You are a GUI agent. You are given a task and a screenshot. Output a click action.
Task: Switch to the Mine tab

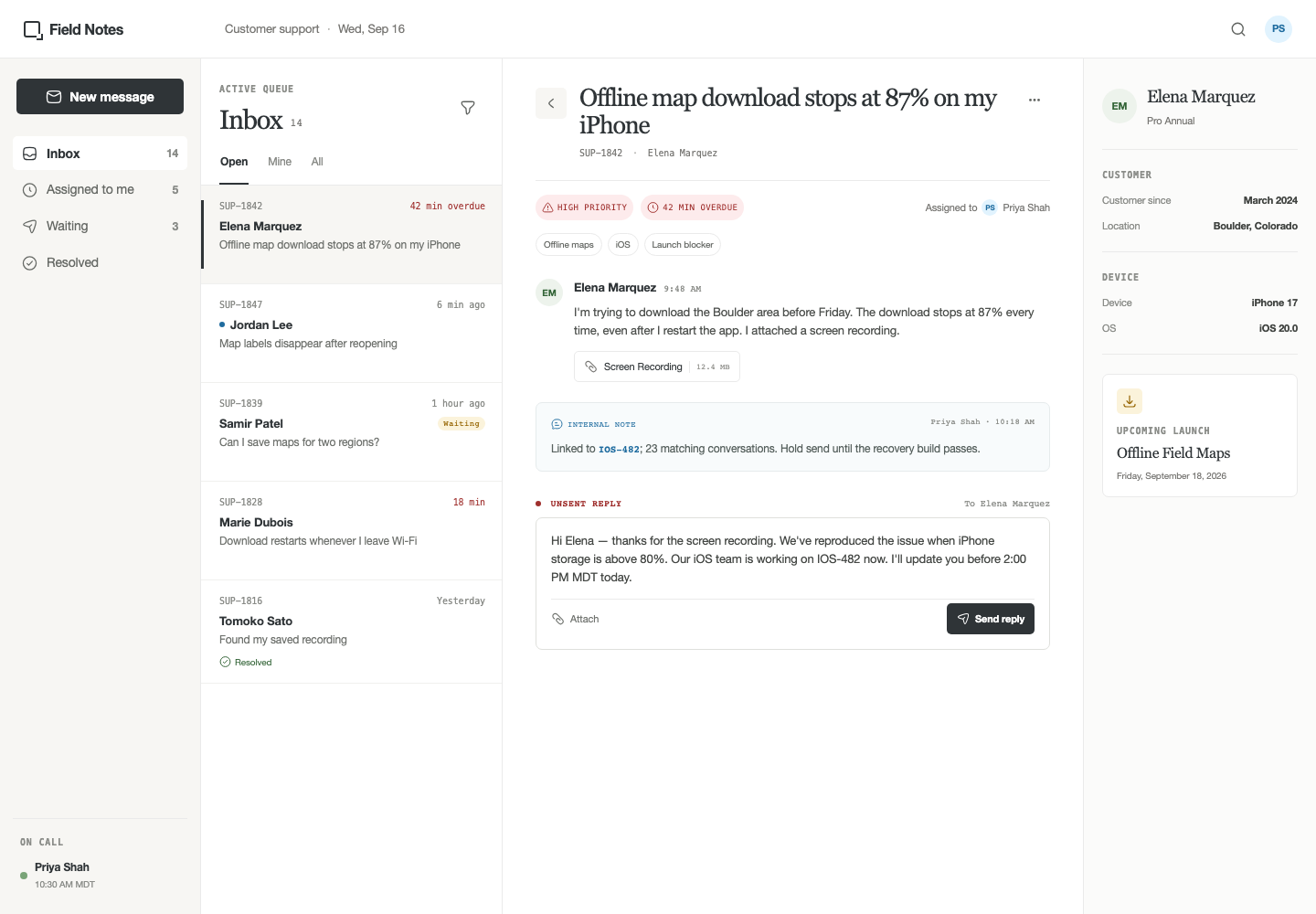pos(280,162)
